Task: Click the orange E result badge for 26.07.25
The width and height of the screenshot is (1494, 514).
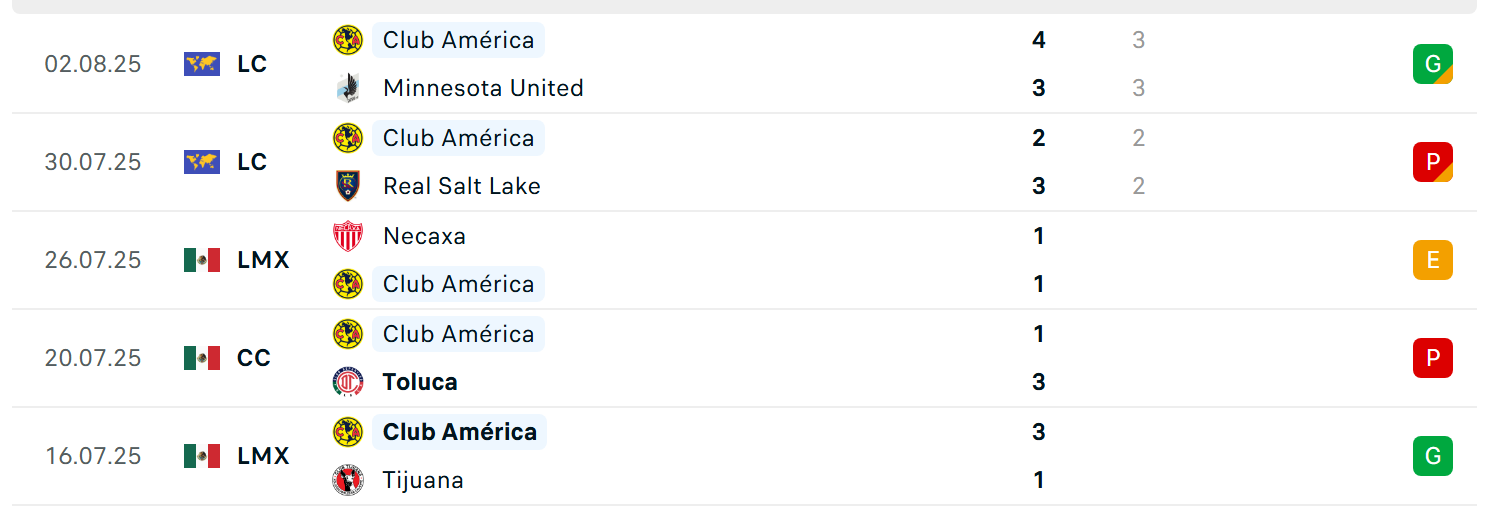Action: point(1432,260)
